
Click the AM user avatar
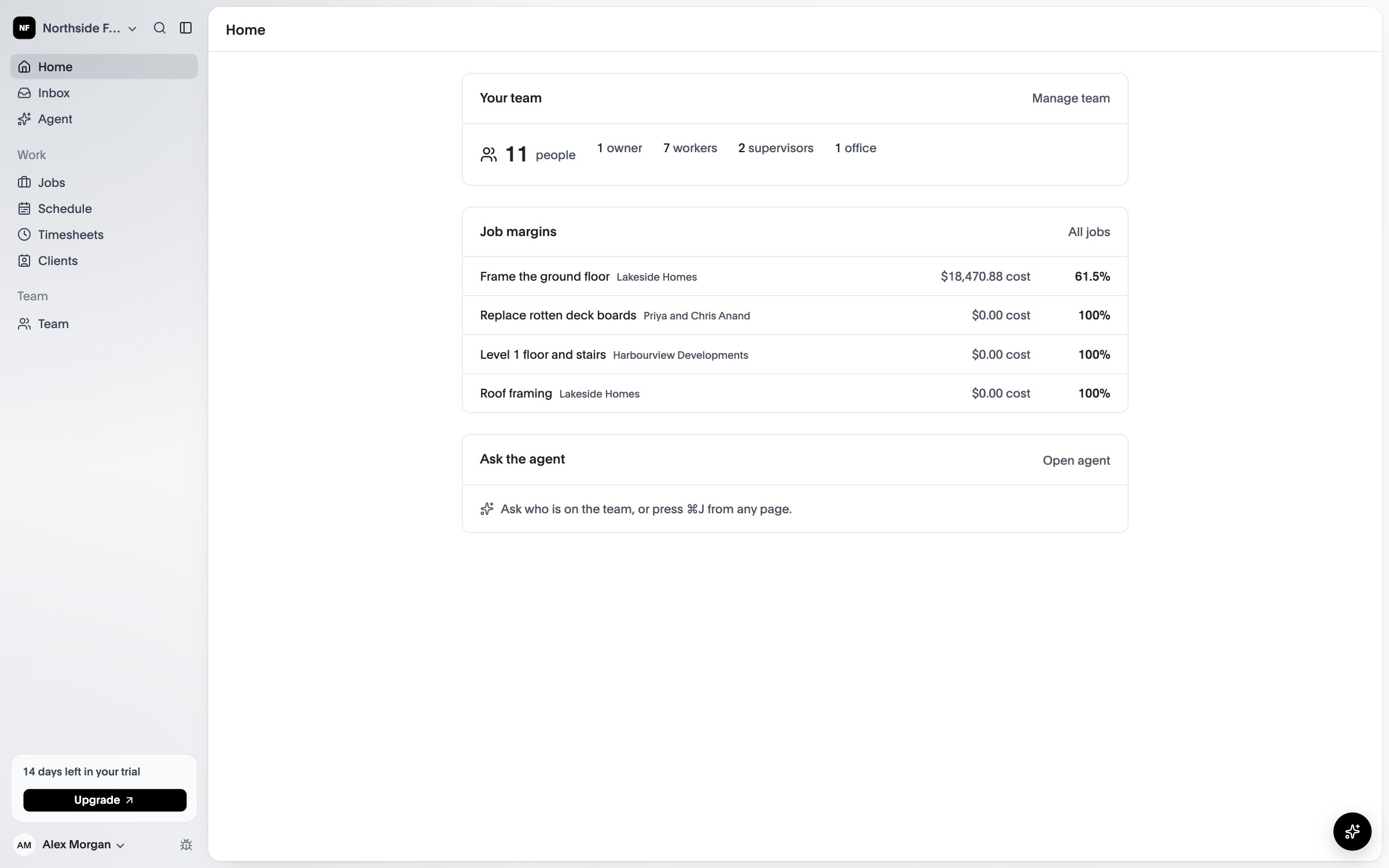24,845
